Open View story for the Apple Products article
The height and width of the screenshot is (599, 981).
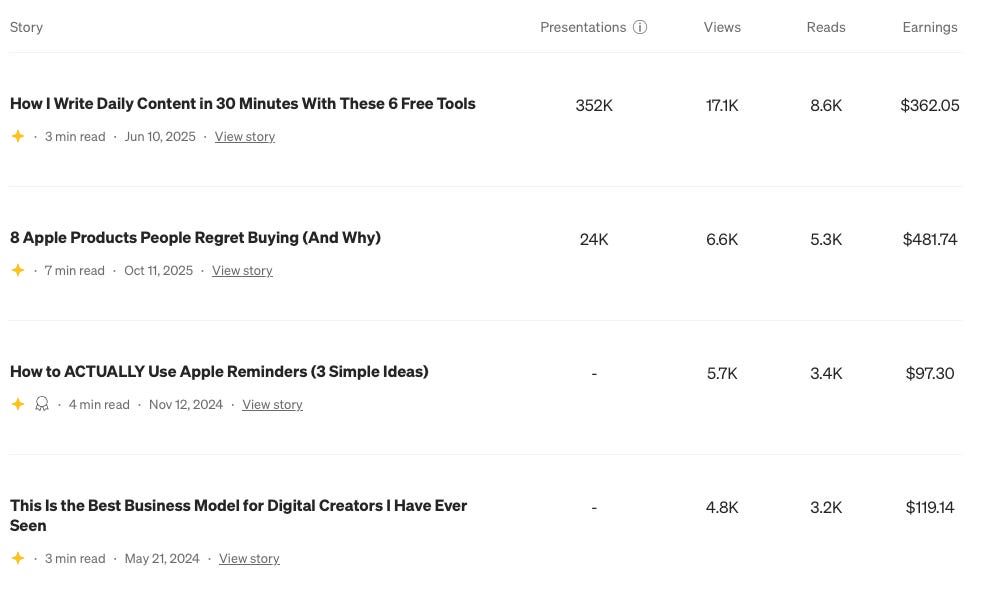[241, 270]
